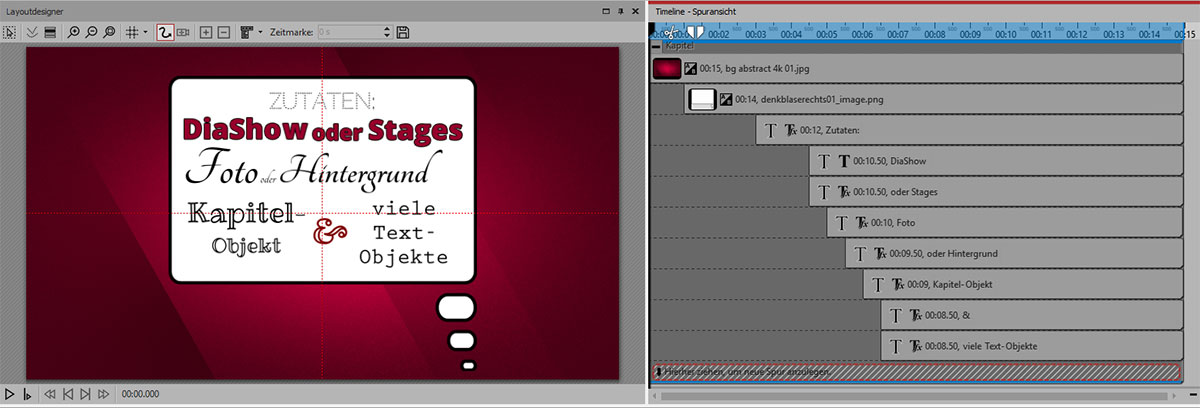Click the text effect icon on oder Stages track
This screenshot has height=408, width=1200.
click(x=845, y=191)
